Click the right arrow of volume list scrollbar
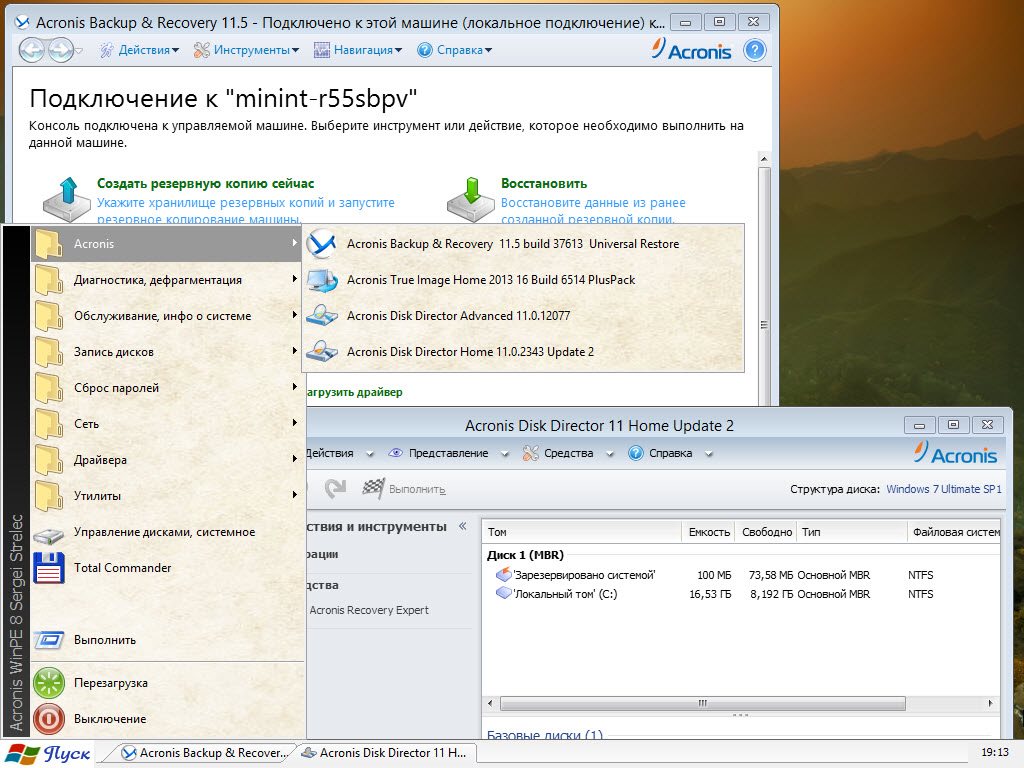Viewport: 1024px width, 768px height. [x=991, y=703]
